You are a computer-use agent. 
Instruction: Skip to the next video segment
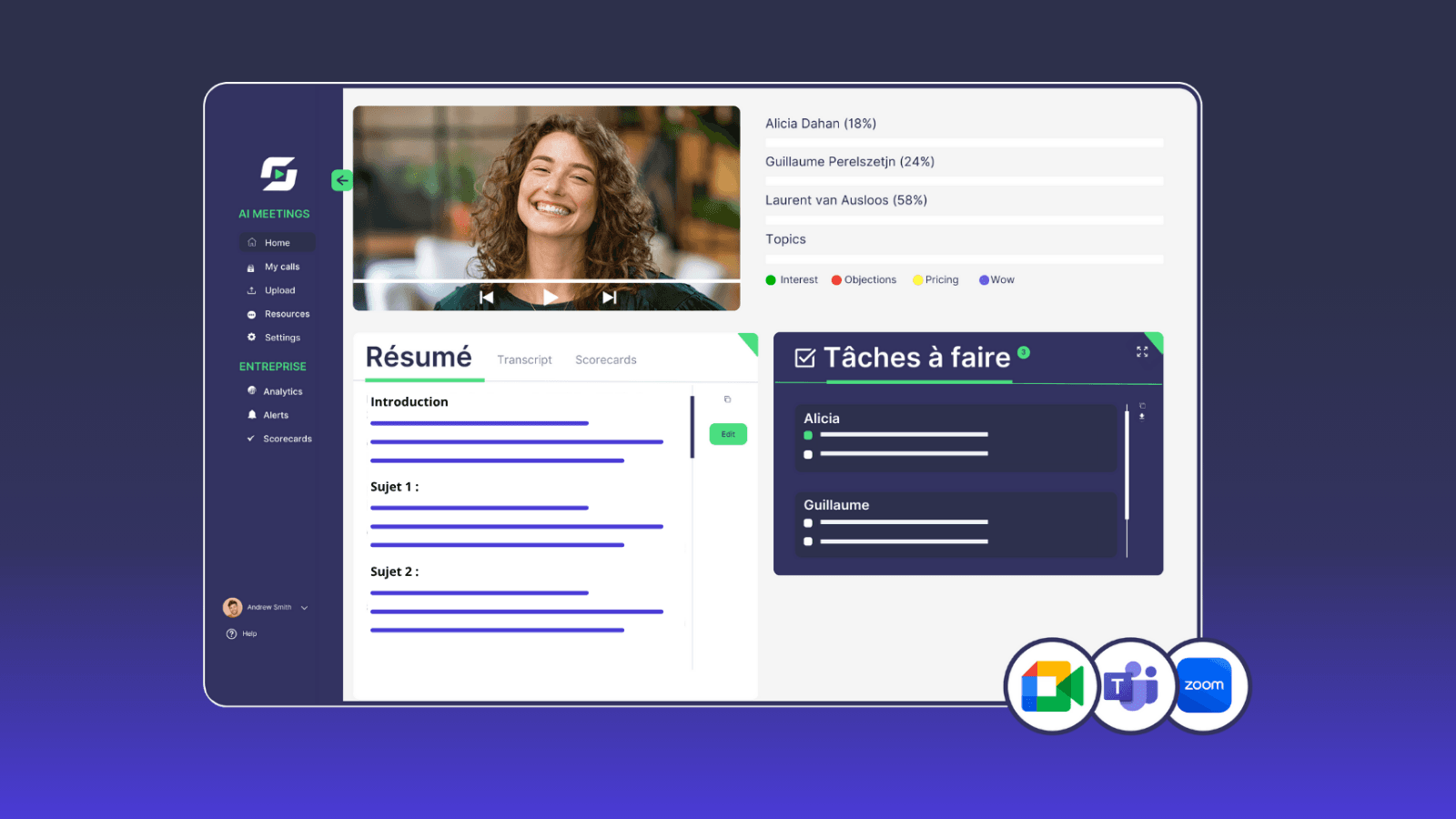click(x=610, y=297)
